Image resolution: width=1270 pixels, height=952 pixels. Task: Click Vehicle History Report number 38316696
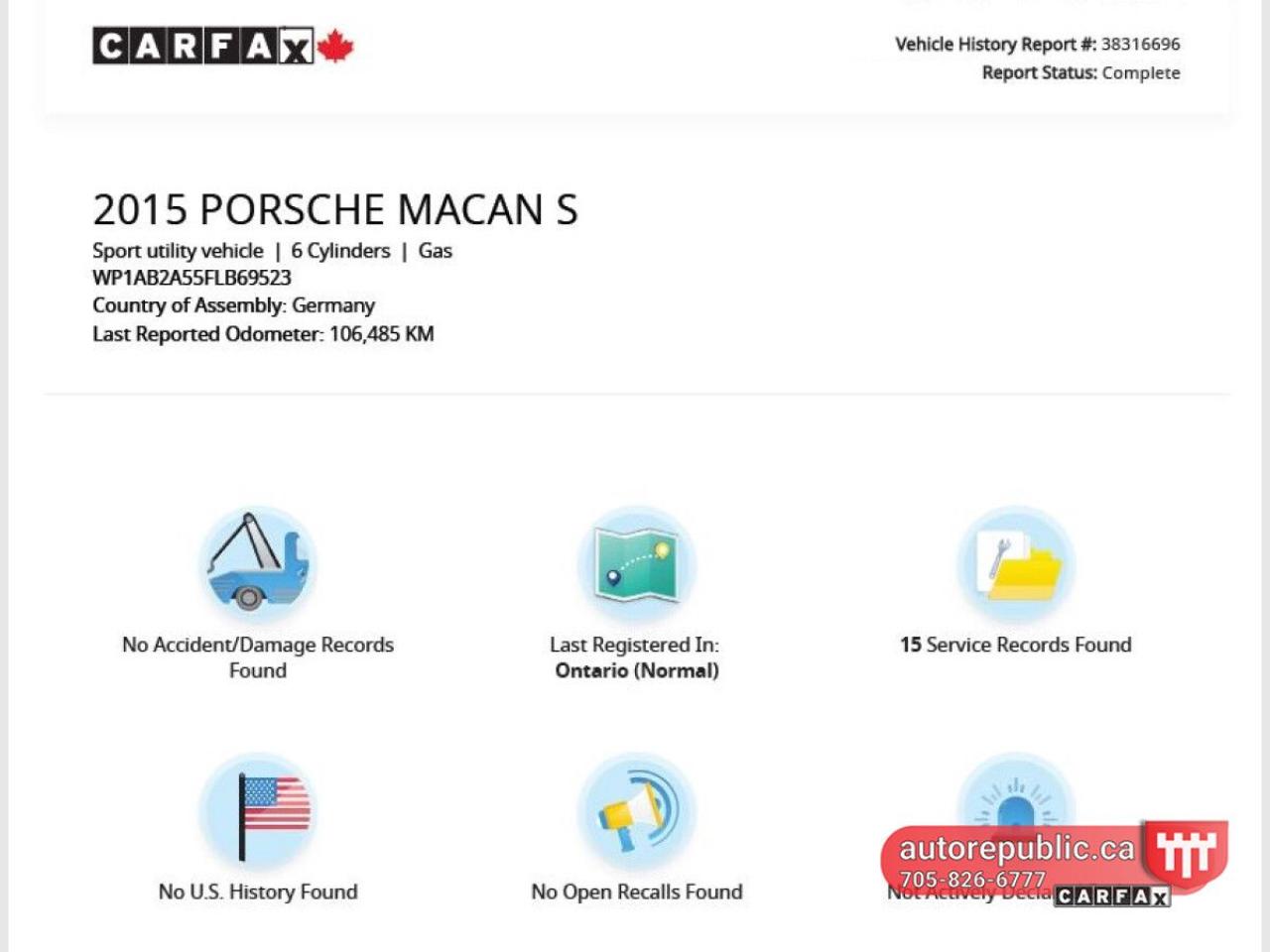point(1140,44)
